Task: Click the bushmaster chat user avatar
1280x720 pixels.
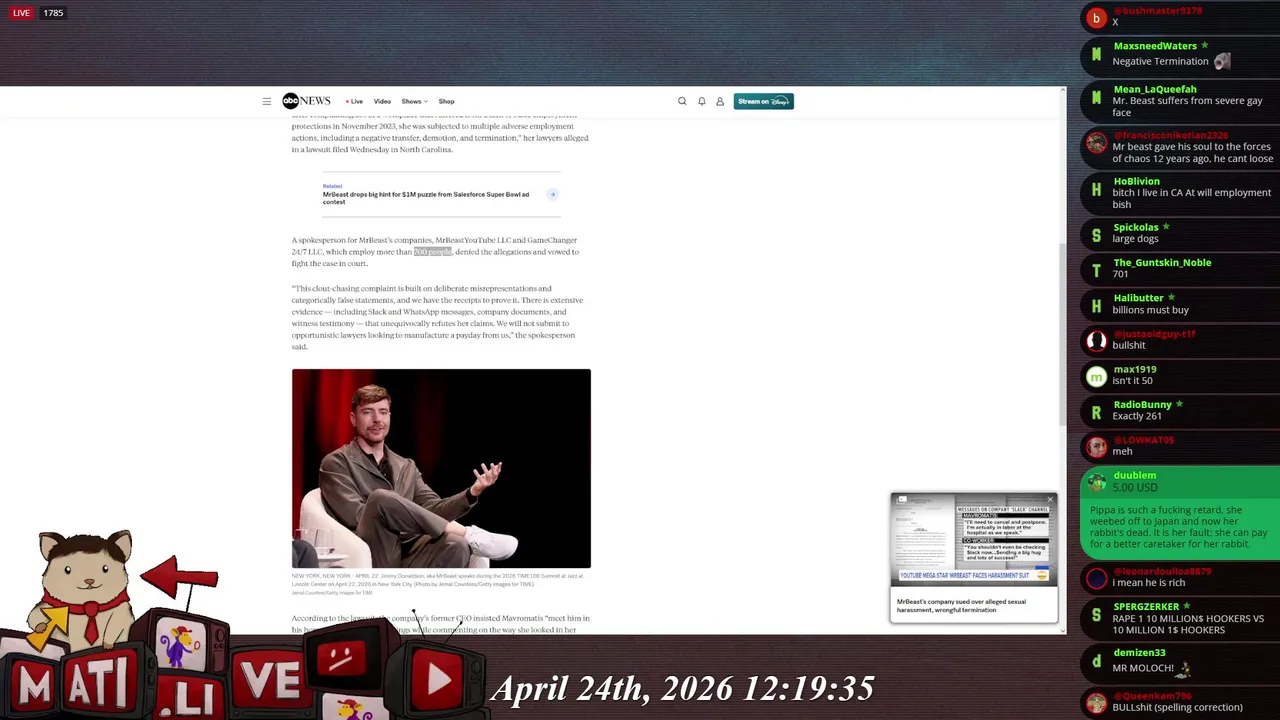Action: tap(1097, 18)
